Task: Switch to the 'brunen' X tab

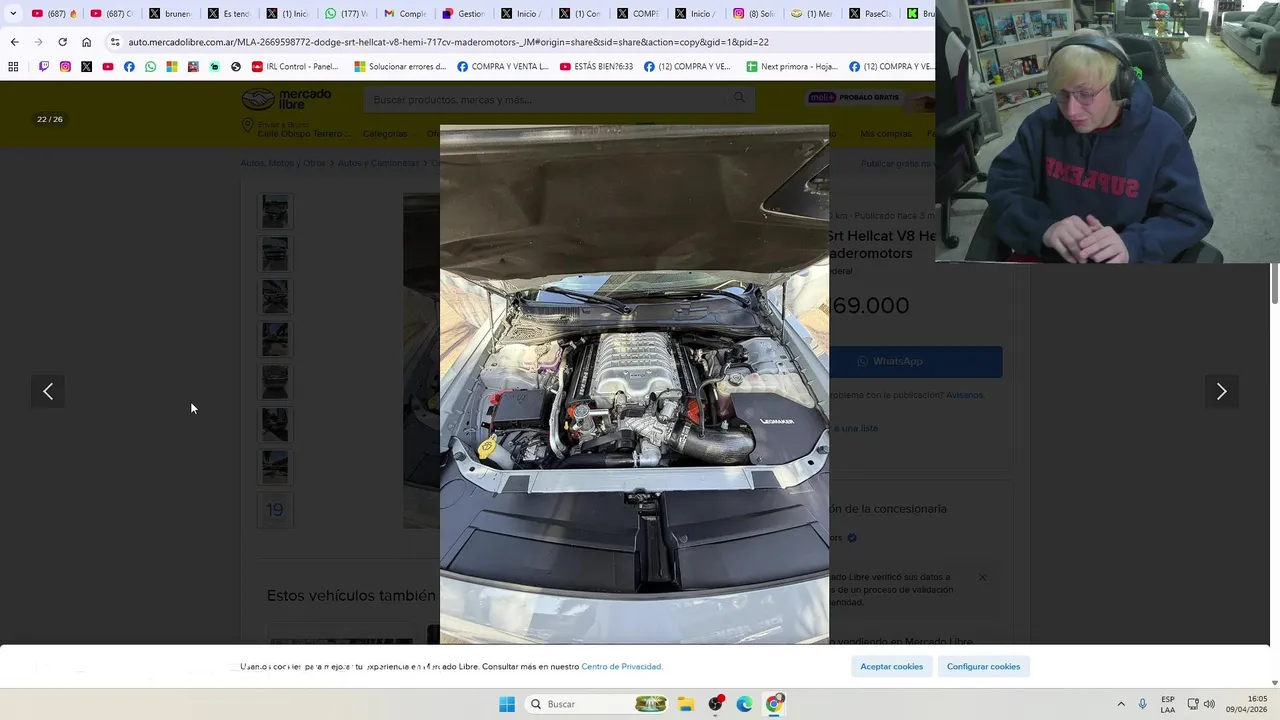Action: [170, 14]
